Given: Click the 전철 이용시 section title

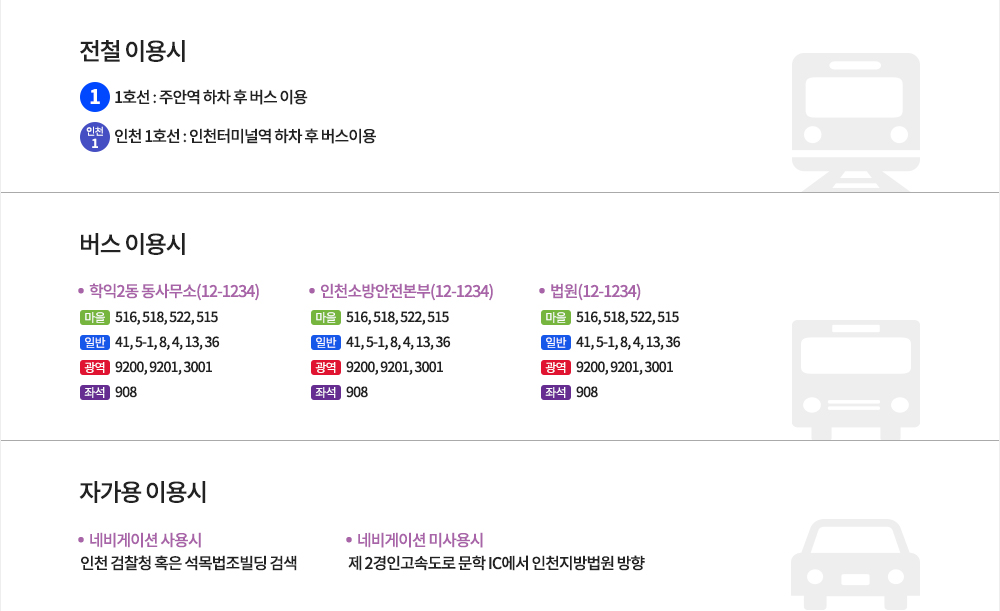Looking at the screenshot, I should pyautogui.click(x=133, y=51).
